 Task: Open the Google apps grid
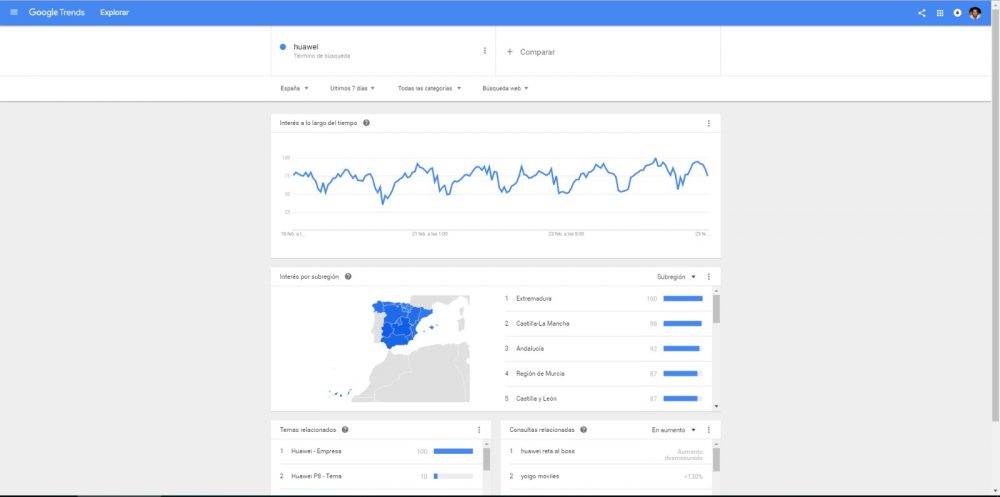pos(939,13)
